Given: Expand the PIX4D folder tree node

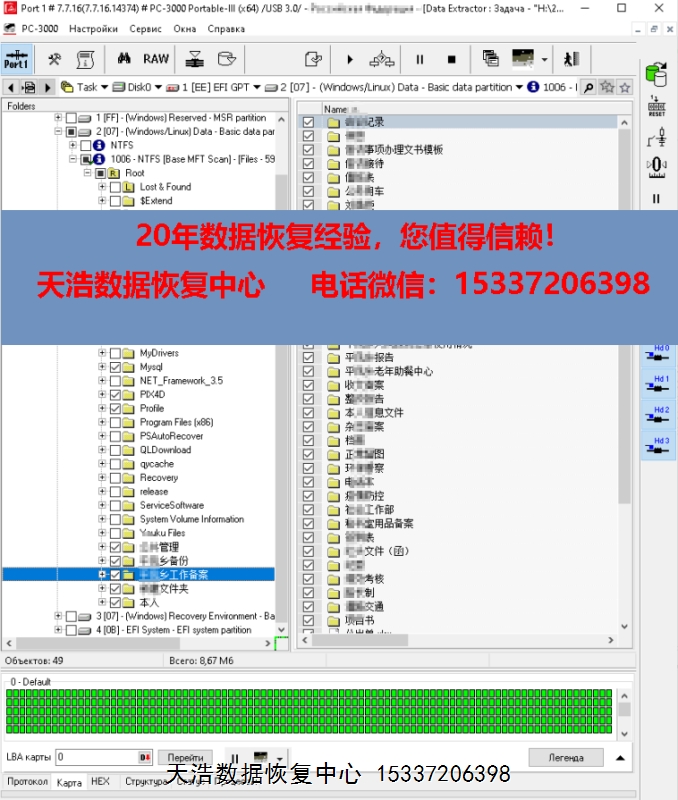Looking at the screenshot, I should (x=102, y=395).
